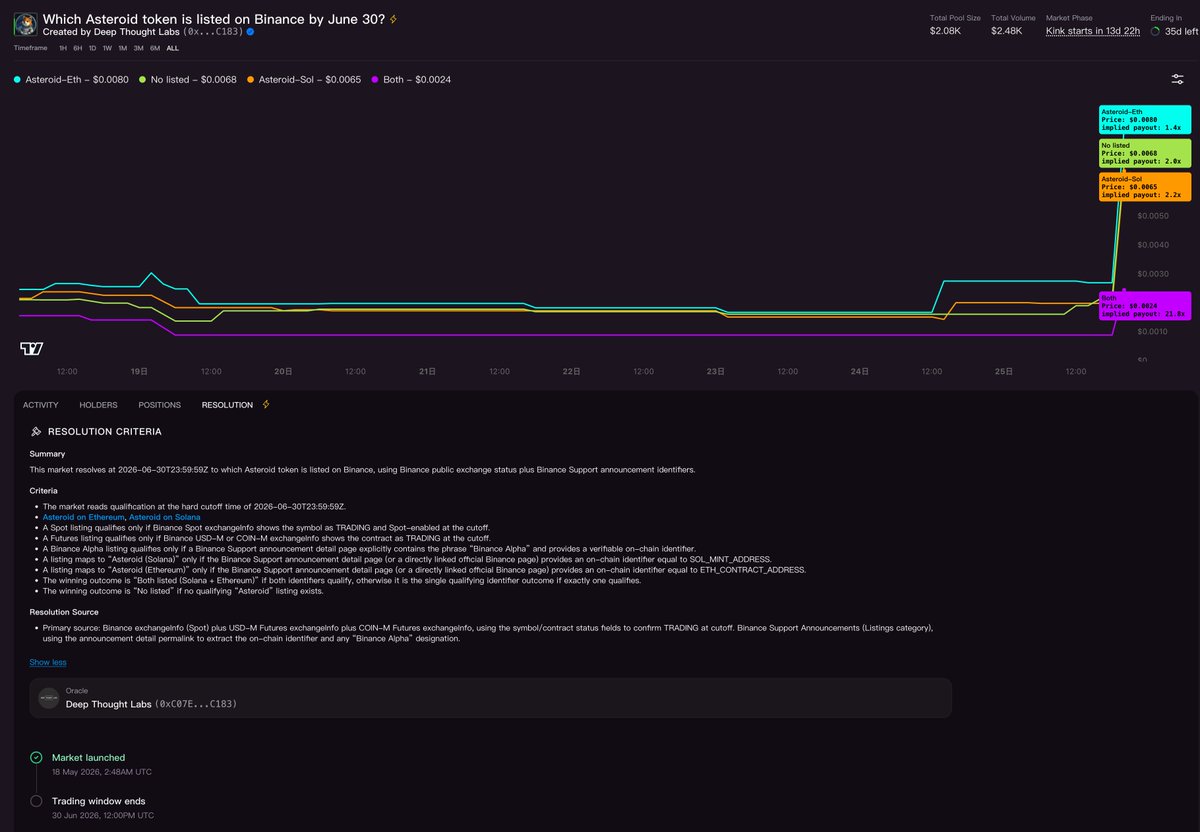
Task: Click the green No listed legend dot
Action: (x=143, y=79)
